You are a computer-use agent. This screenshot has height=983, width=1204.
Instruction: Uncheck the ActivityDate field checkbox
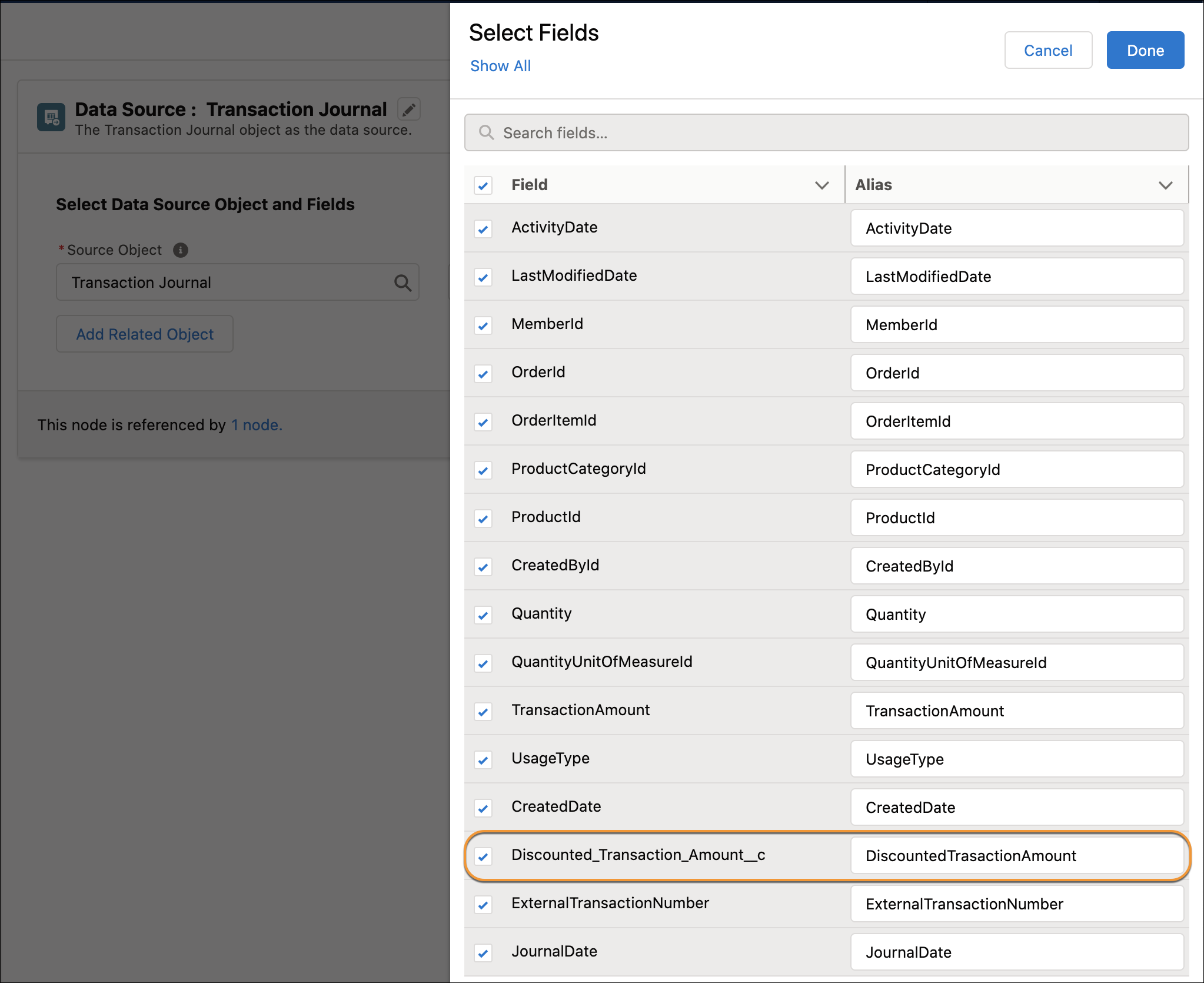[483, 229]
